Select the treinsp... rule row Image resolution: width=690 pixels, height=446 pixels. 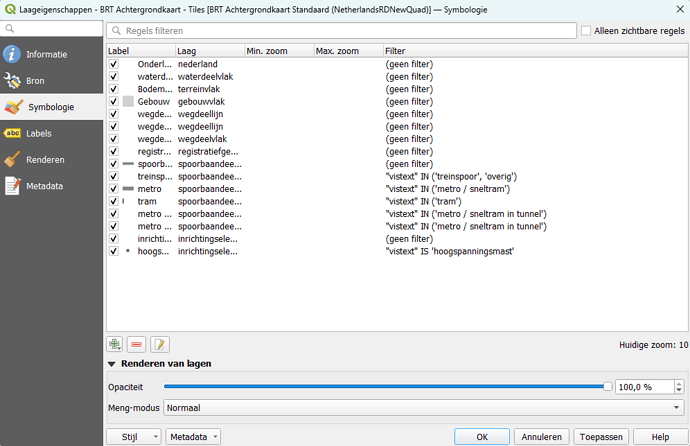click(x=397, y=176)
